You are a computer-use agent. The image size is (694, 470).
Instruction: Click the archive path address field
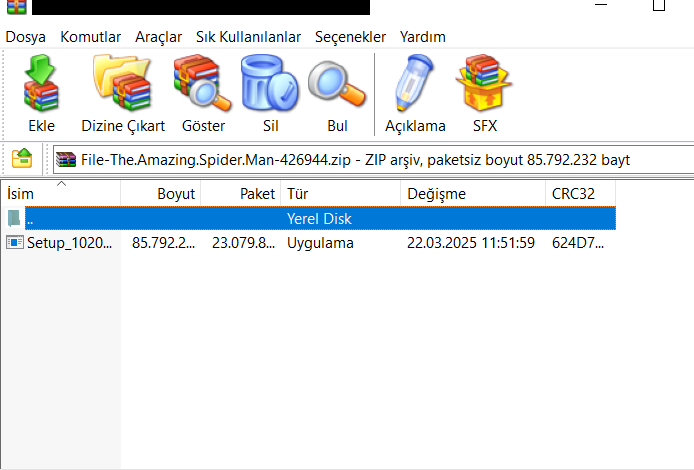click(x=373, y=159)
